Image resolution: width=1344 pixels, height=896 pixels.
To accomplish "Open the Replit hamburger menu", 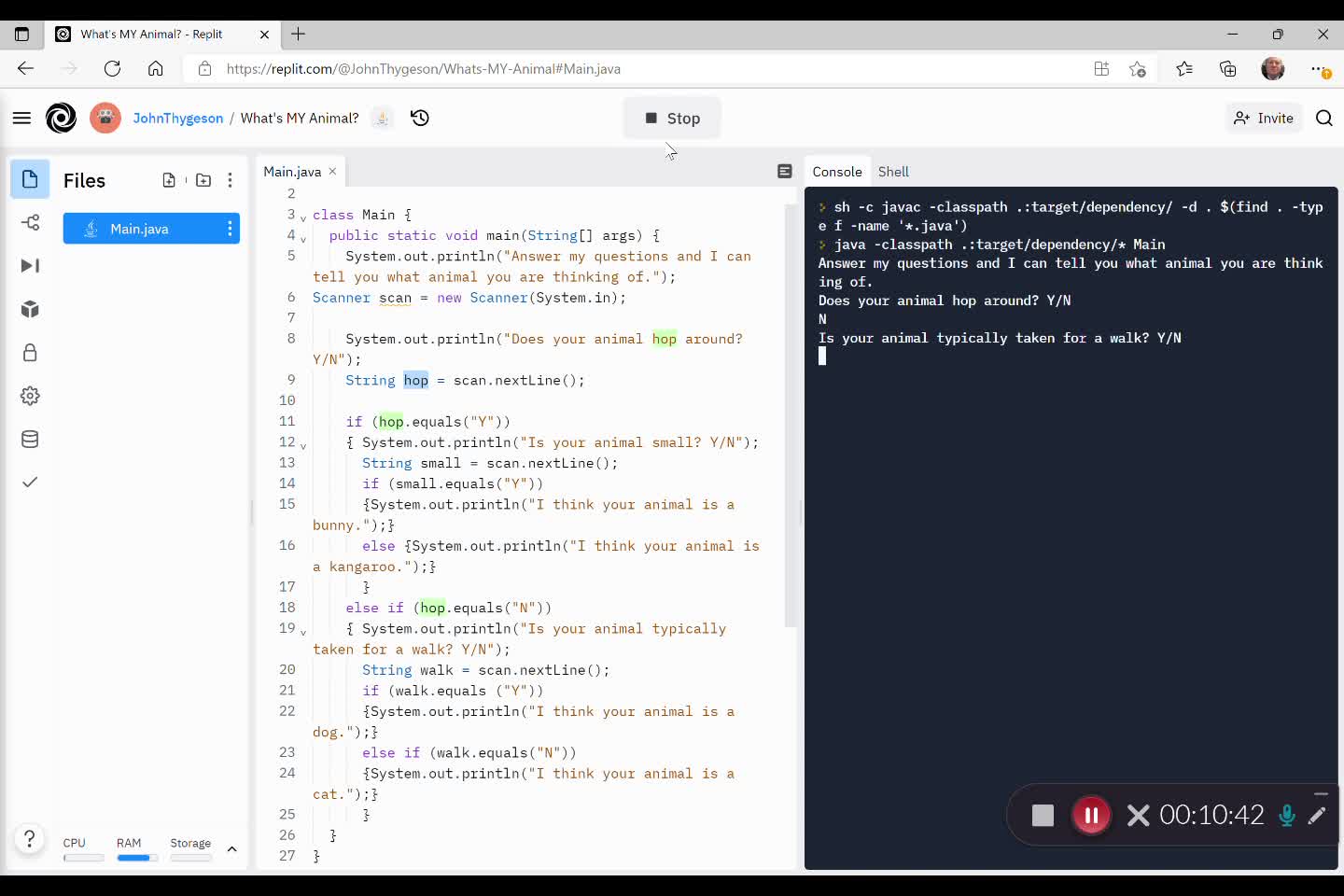I will [21, 118].
